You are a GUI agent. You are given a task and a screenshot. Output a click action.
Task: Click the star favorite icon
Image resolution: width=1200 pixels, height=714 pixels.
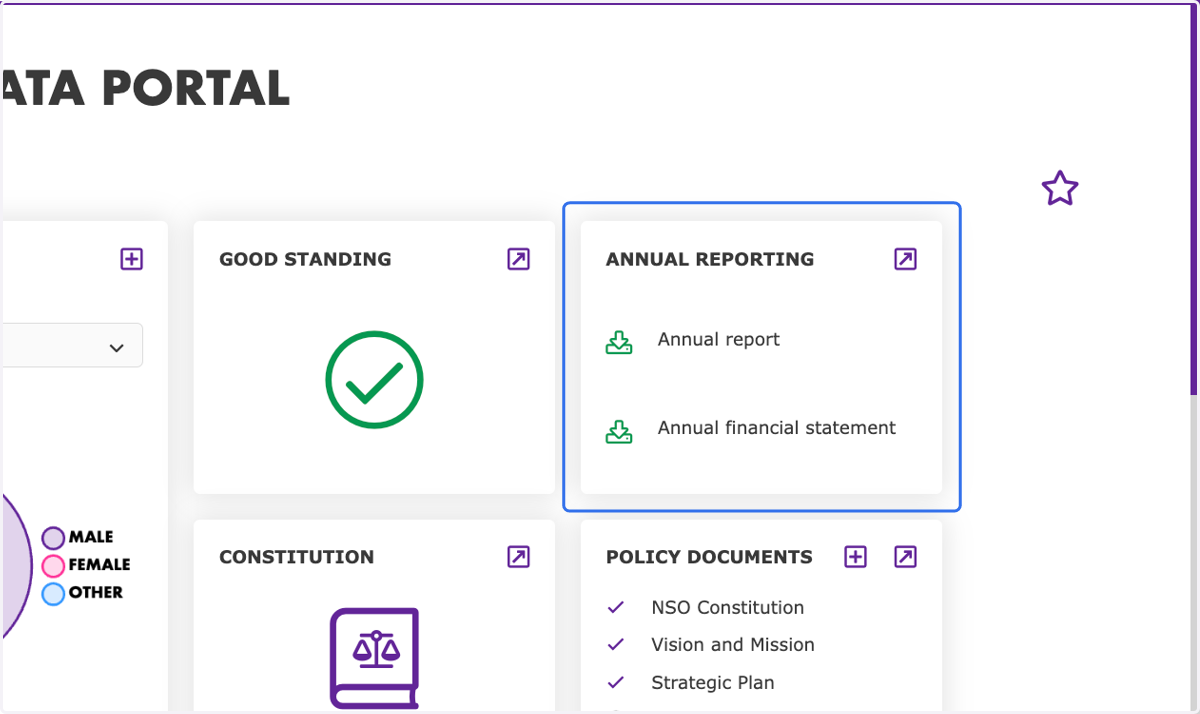click(1060, 188)
